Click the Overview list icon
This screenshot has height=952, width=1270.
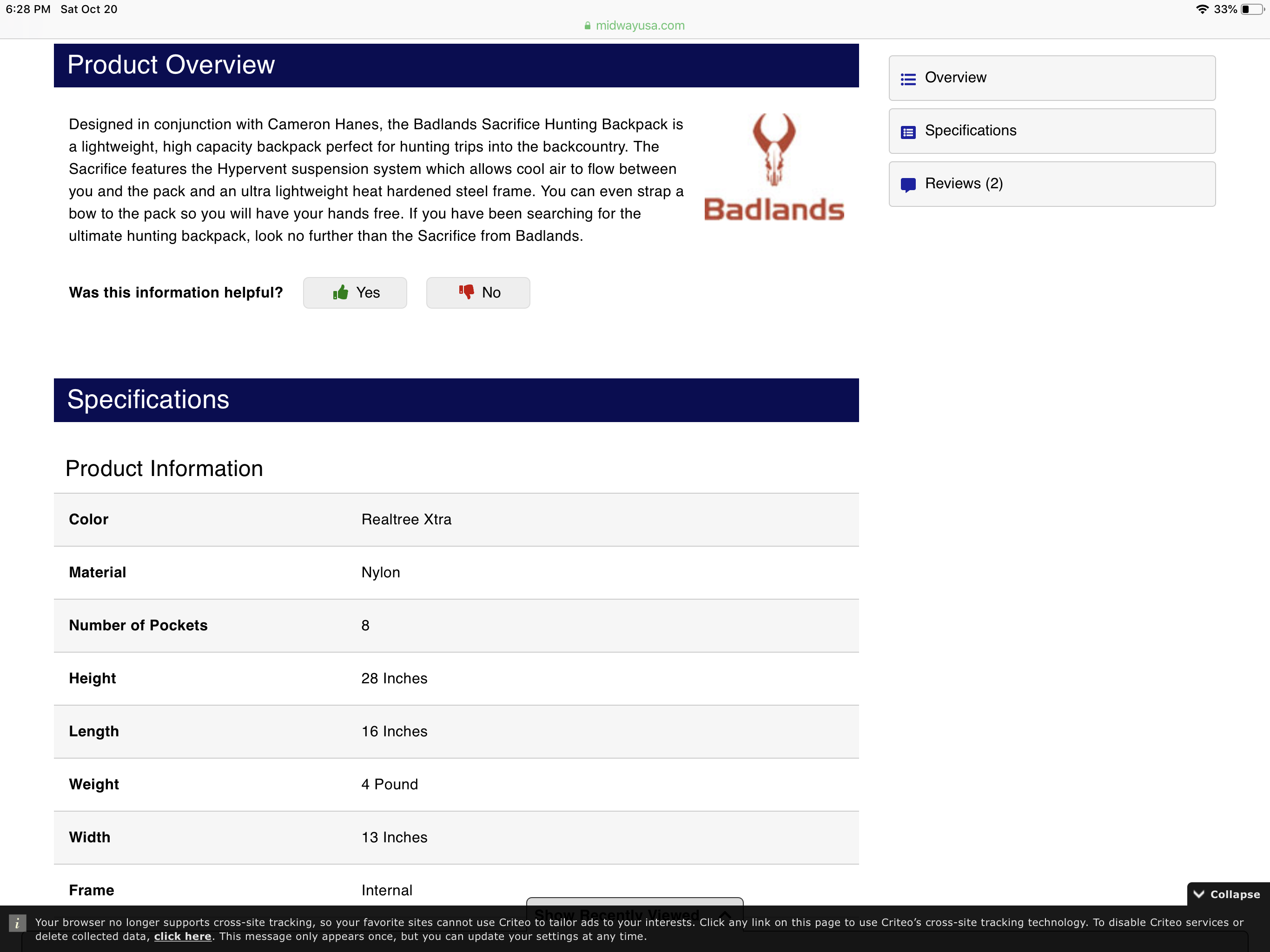(908, 79)
